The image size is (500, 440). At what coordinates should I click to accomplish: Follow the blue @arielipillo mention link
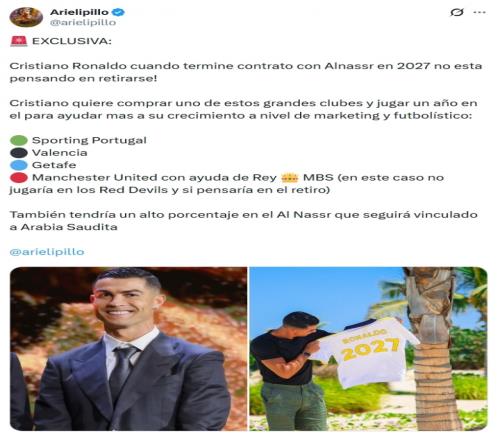(47, 252)
